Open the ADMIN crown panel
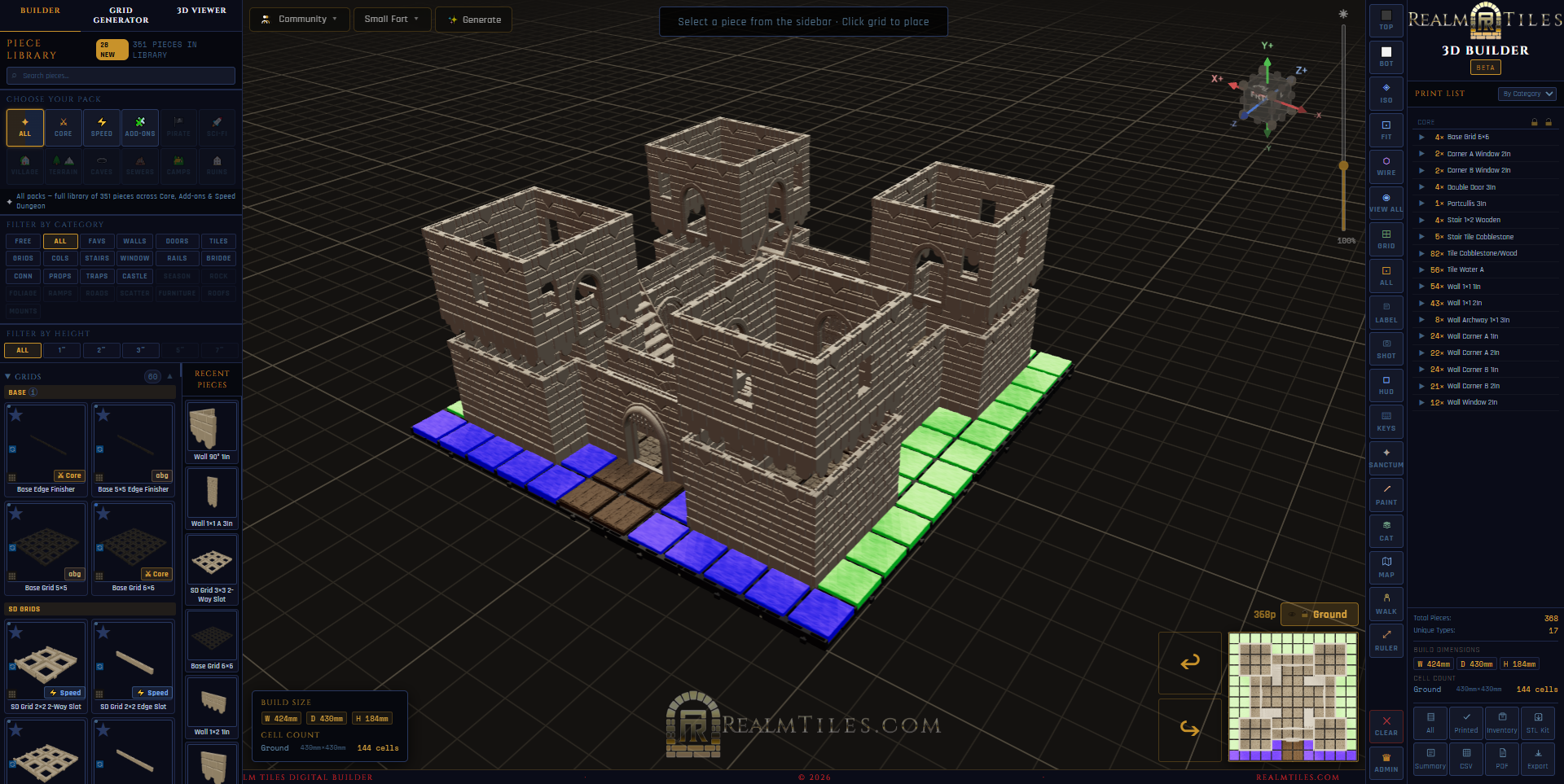 click(1386, 763)
